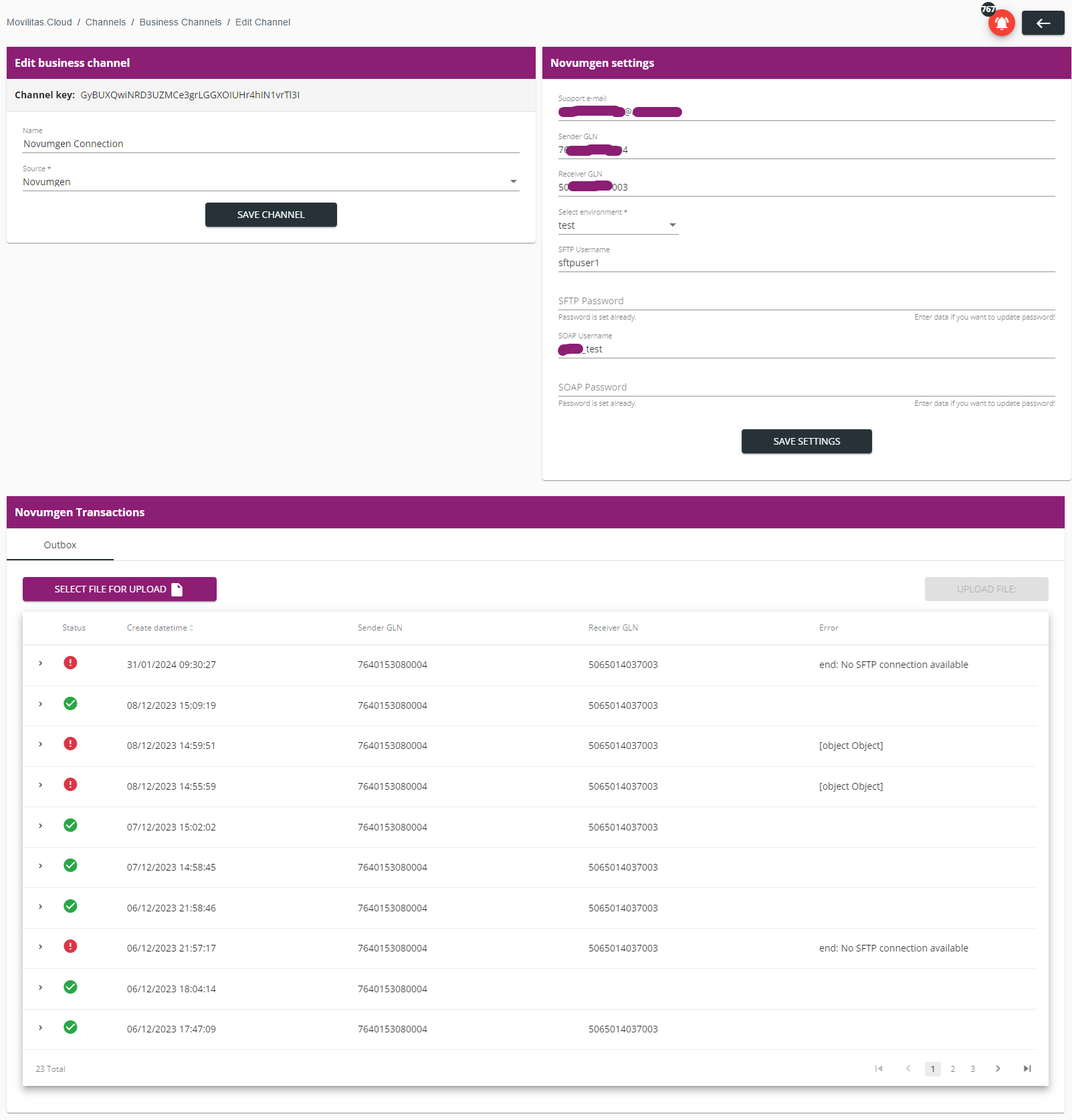Go to Business Channels breadcrumb link
The image size is (1072, 1120).
(x=181, y=22)
